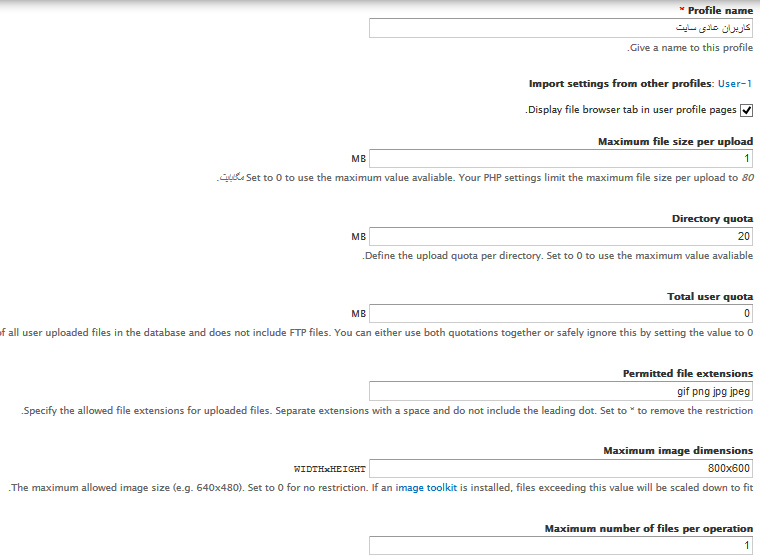The height and width of the screenshot is (560, 760).
Task: Open the image toolkit link
Action: pos(426,488)
